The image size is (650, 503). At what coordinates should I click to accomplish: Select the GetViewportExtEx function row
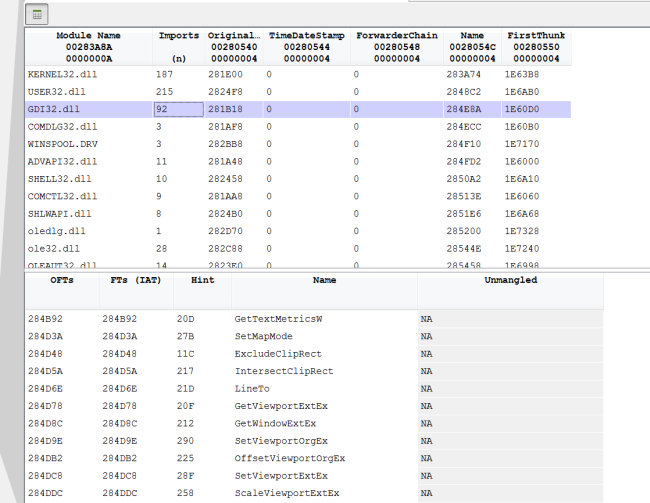[x=314, y=406]
